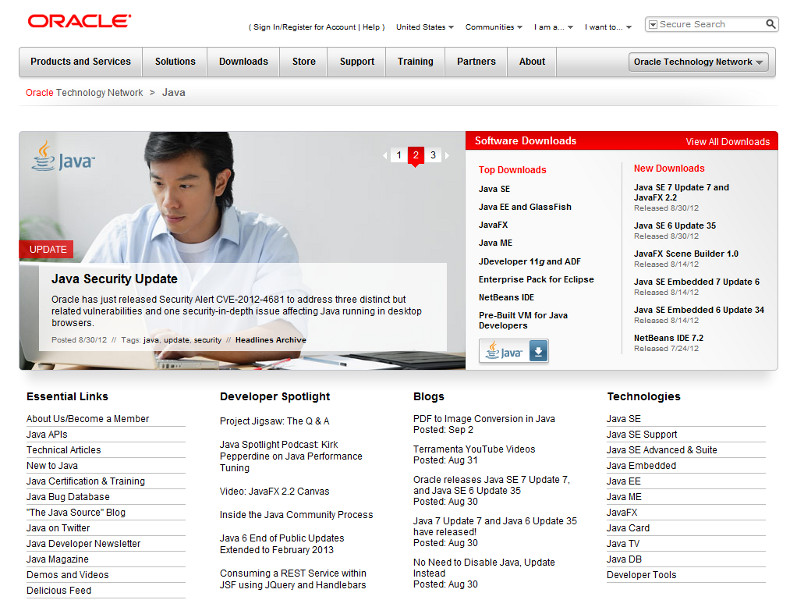
Task: Open Inside the Java Community Process
Action: 296,515
